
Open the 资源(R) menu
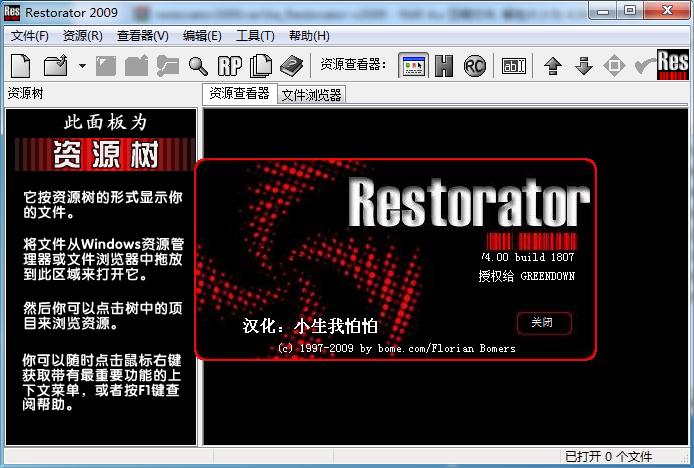83,35
